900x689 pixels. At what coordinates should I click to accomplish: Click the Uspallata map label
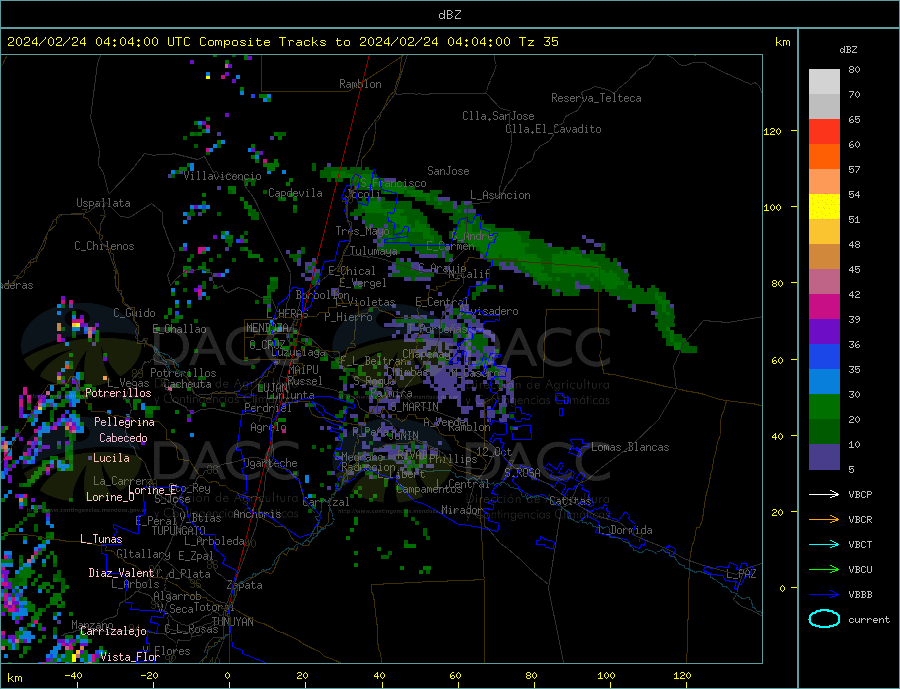tap(103, 203)
